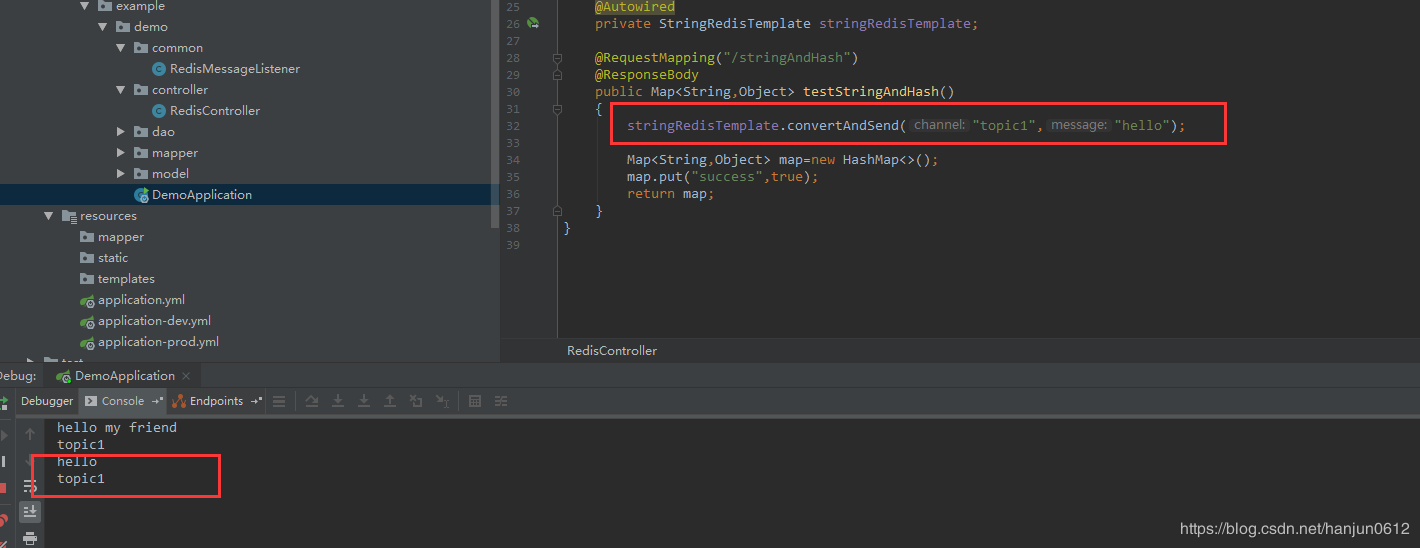Screen dimensions: 1420x548
Task: Collapse the resources folder
Action: click(48, 216)
